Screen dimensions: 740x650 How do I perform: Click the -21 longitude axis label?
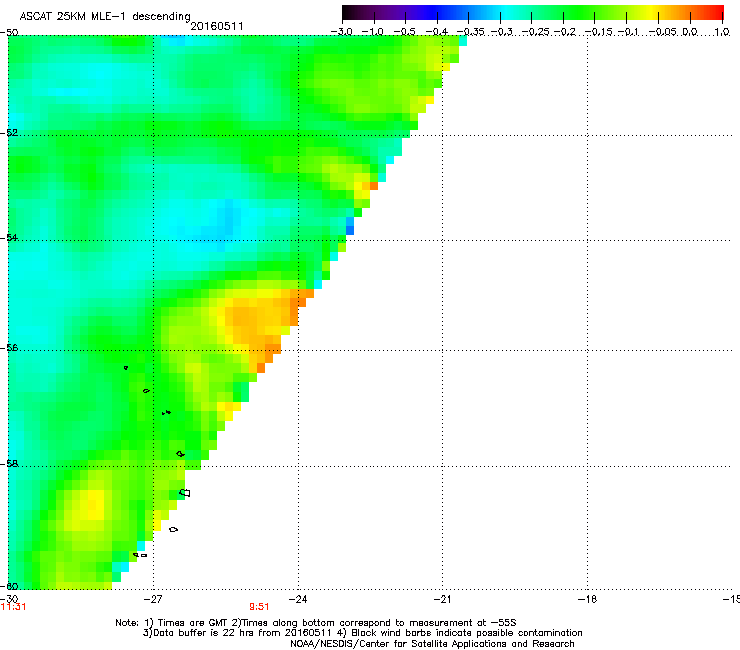[443, 599]
